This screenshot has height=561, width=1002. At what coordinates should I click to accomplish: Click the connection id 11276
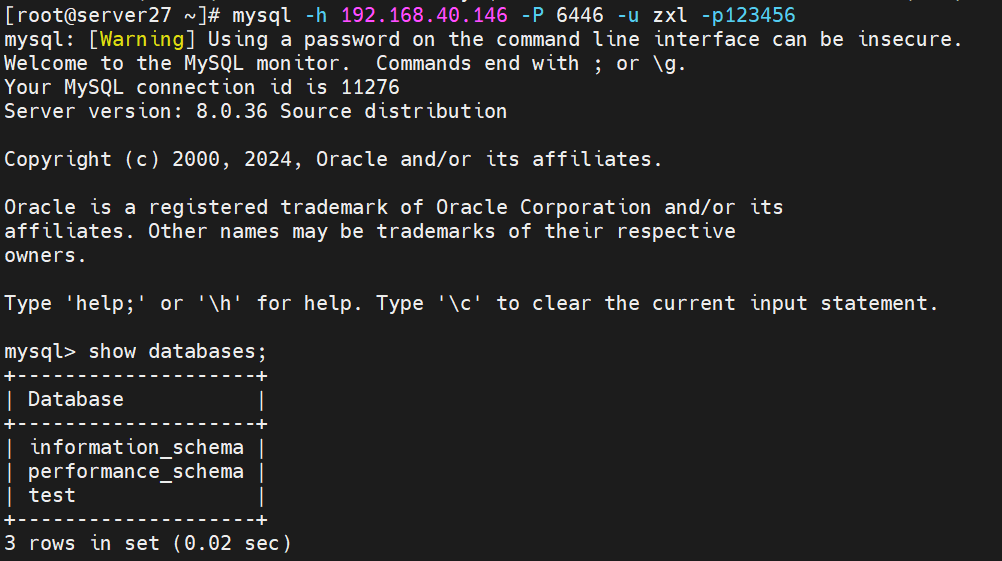pos(370,88)
